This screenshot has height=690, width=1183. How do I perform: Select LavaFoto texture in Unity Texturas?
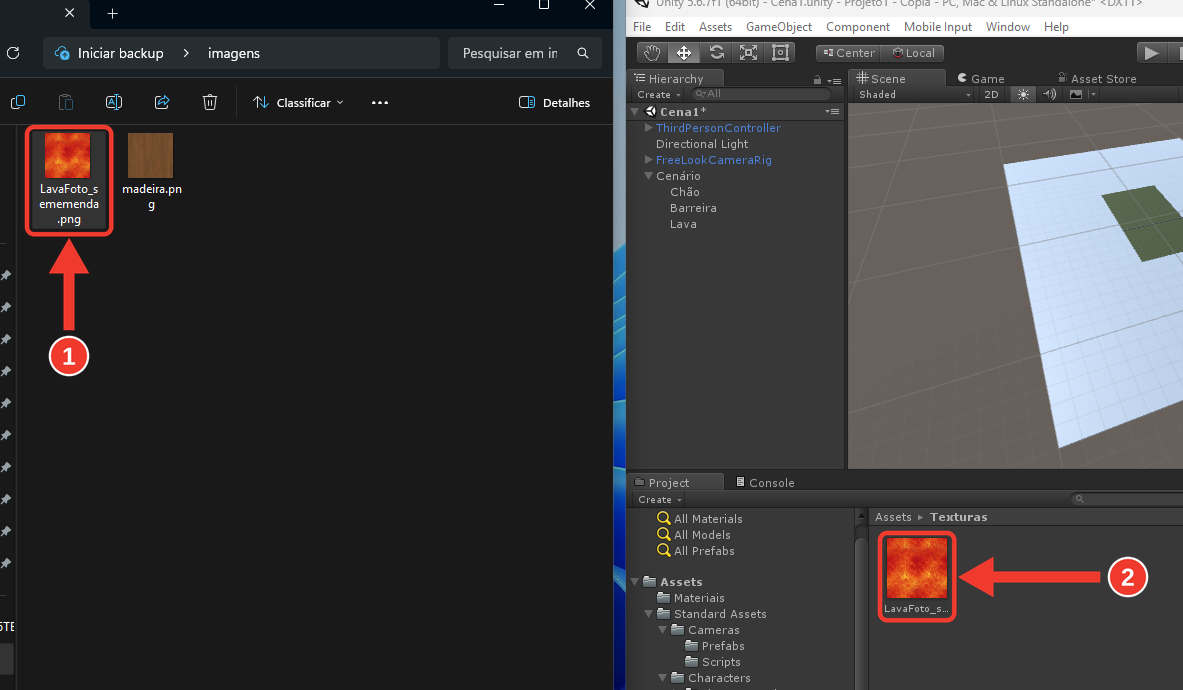(x=917, y=576)
